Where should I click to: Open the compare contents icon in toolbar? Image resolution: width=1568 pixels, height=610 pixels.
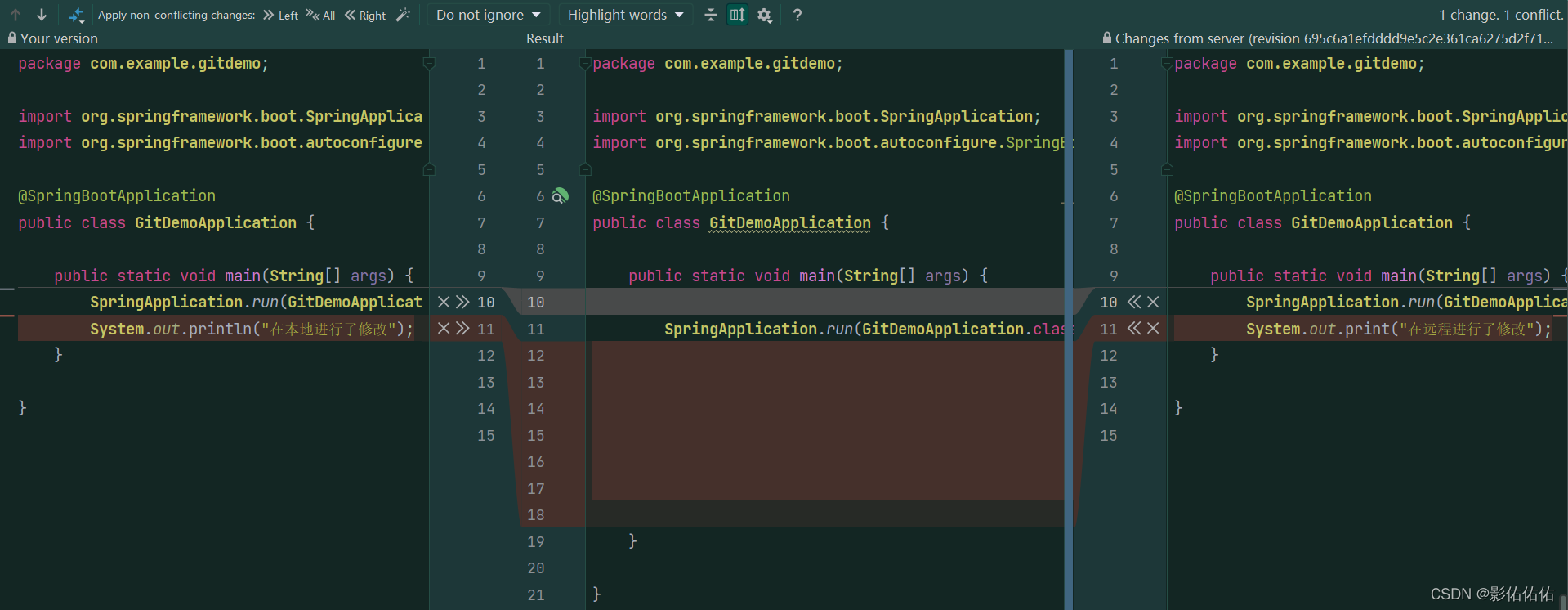pyautogui.click(x=76, y=15)
